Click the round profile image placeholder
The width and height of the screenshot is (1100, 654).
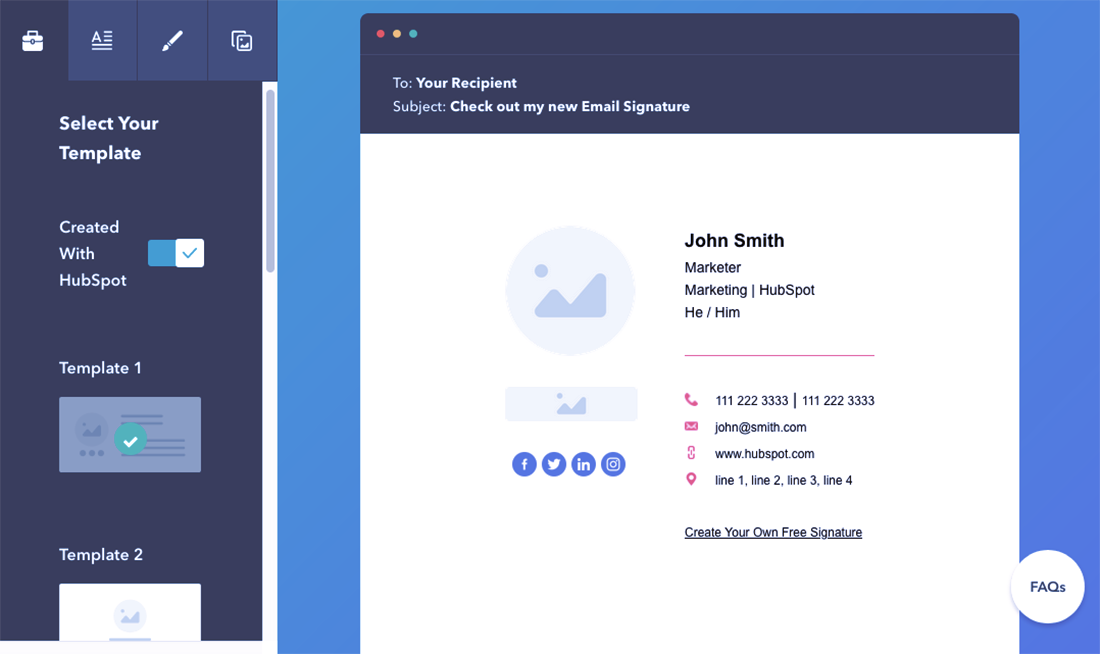point(570,291)
